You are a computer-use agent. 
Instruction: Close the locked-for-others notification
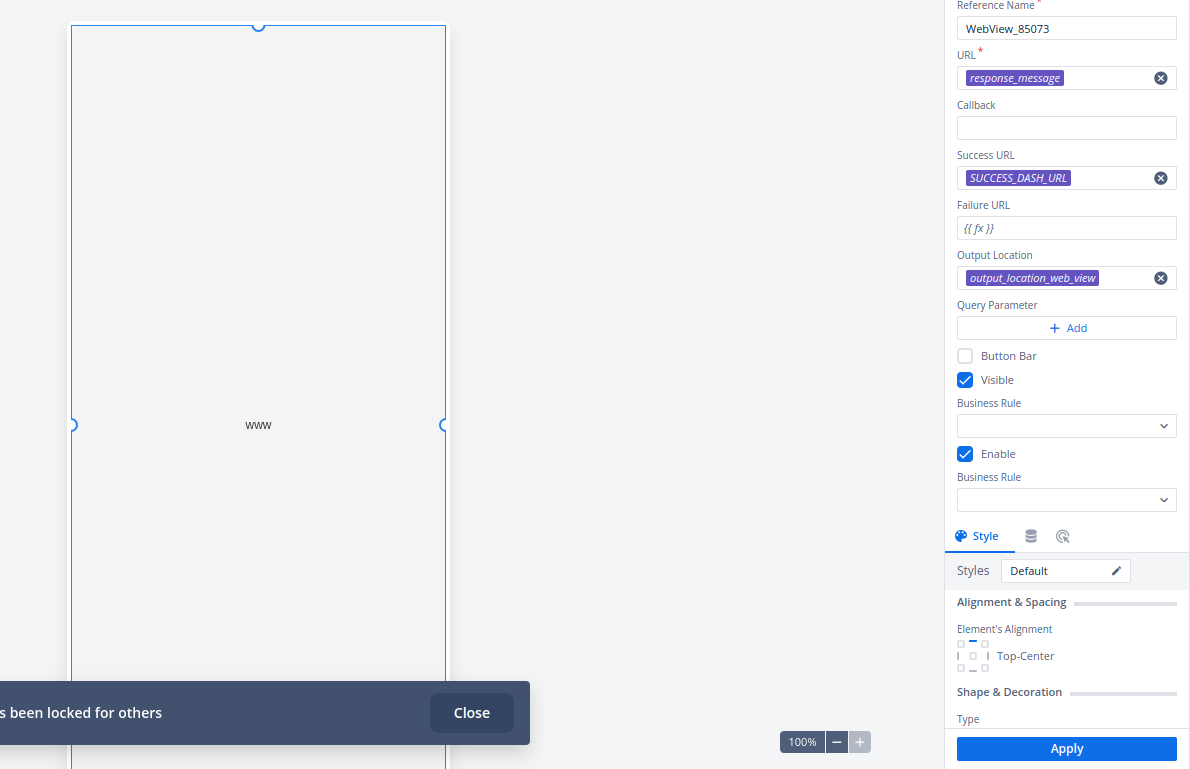pos(471,713)
